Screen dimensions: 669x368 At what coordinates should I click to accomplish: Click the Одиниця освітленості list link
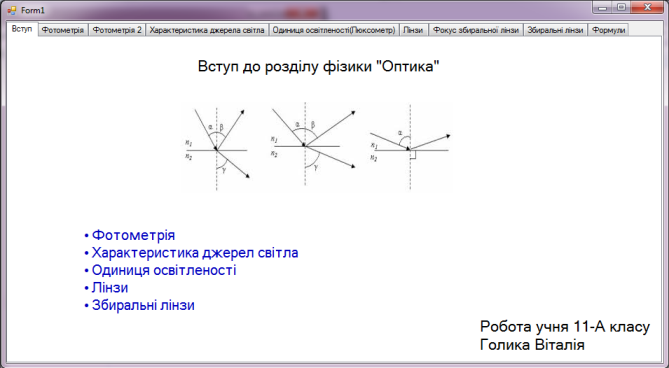click(x=164, y=270)
